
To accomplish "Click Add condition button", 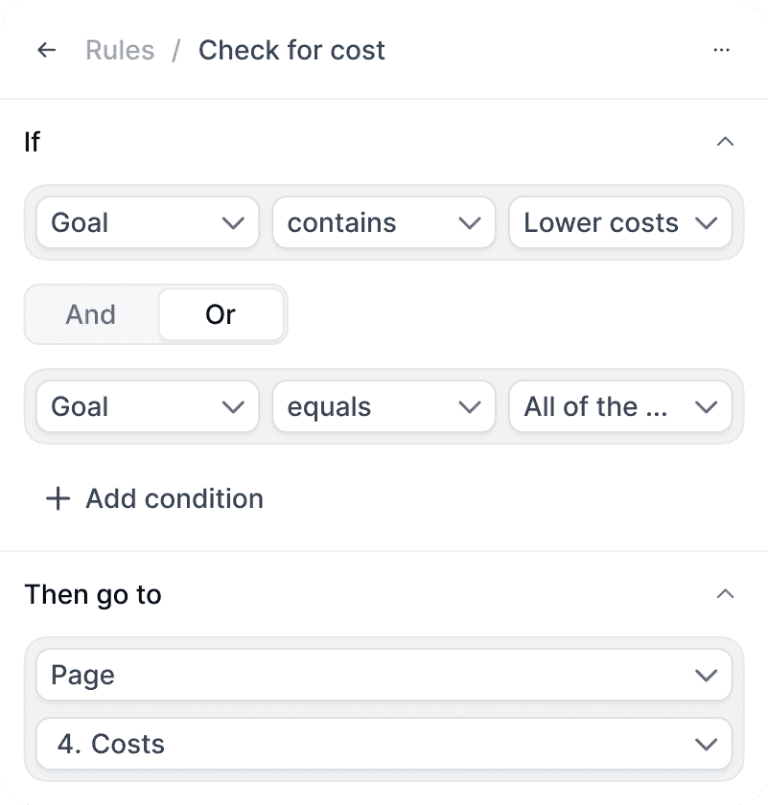I will (x=174, y=499).
